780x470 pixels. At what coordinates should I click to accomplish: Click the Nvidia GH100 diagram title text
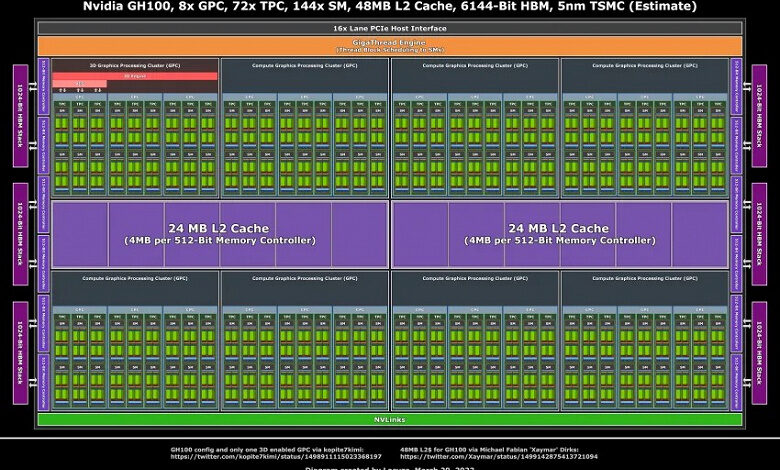(x=390, y=6)
